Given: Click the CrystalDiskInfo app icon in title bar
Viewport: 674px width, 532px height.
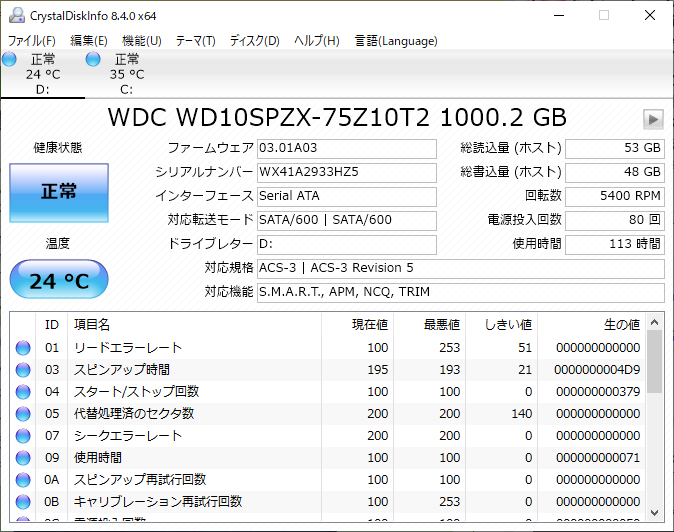Looking at the screenshot, I should tap(17, 15).
